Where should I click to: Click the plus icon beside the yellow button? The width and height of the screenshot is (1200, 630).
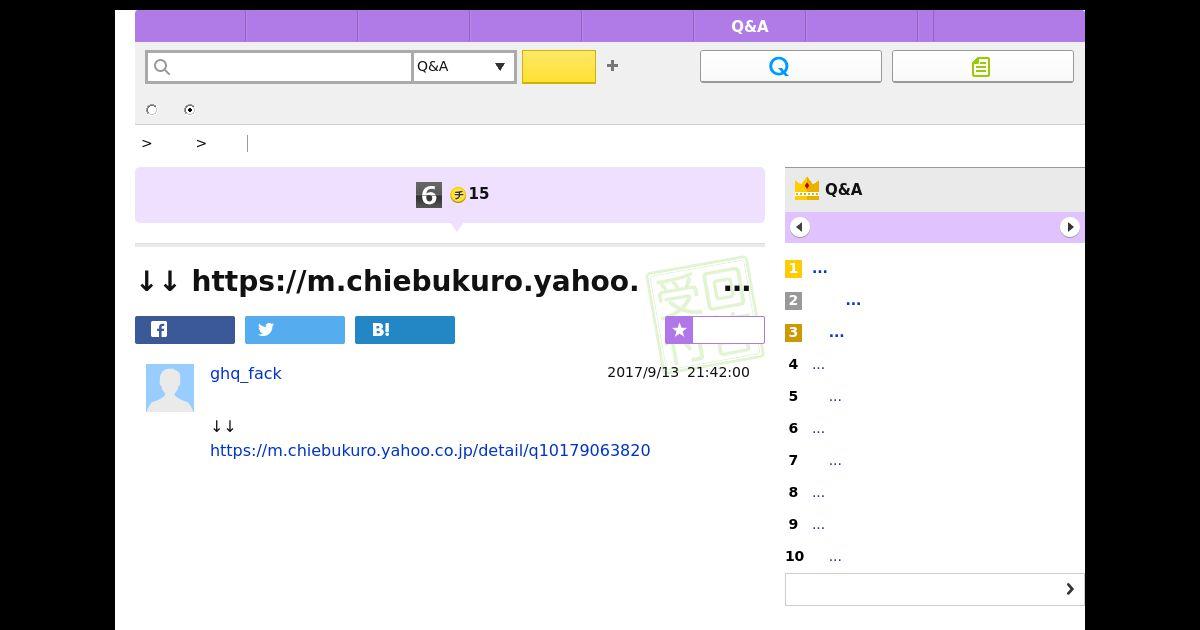(612, 66)
